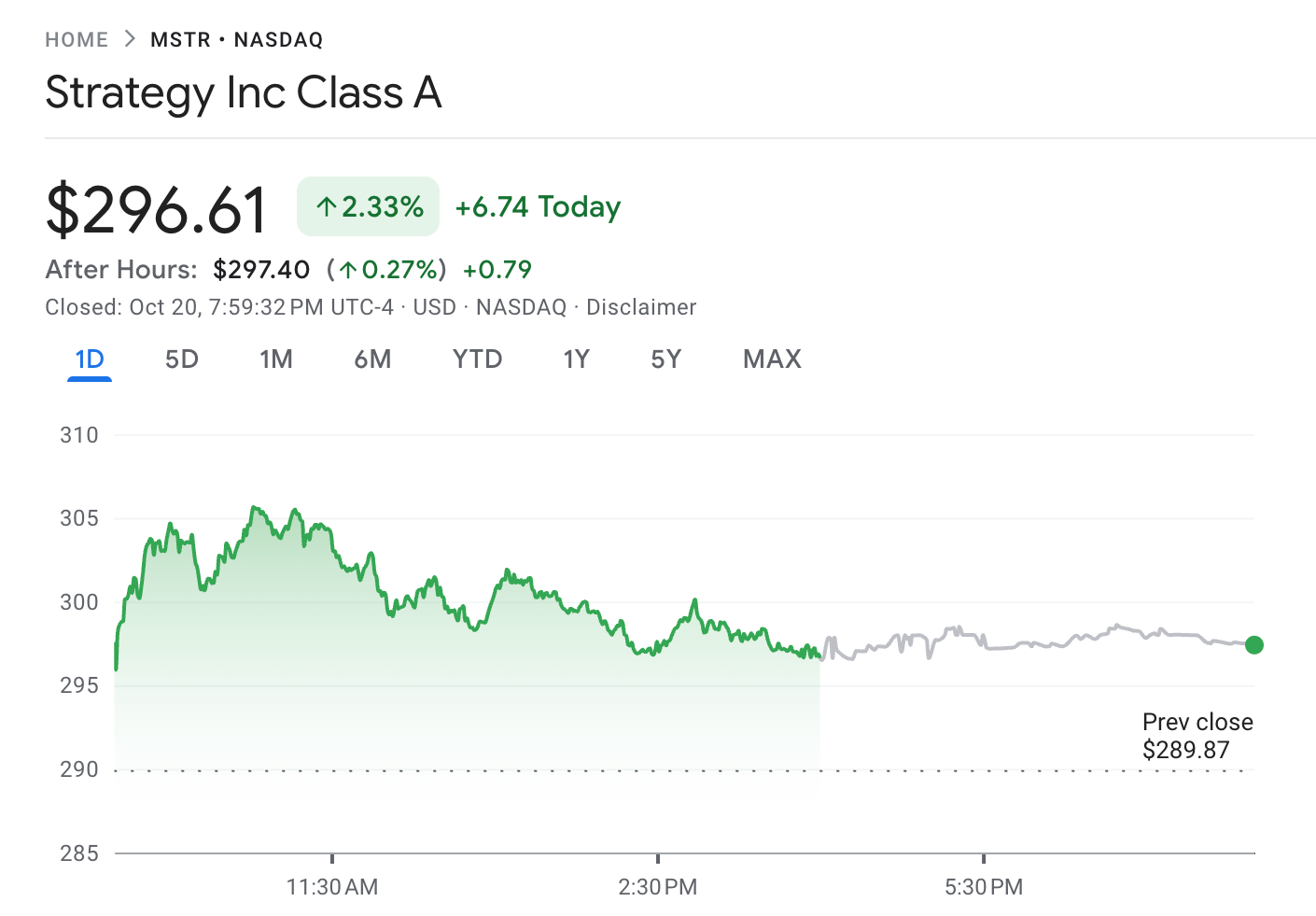Open the 6M chart
1316x916 pixels.
tap(373, 359)
